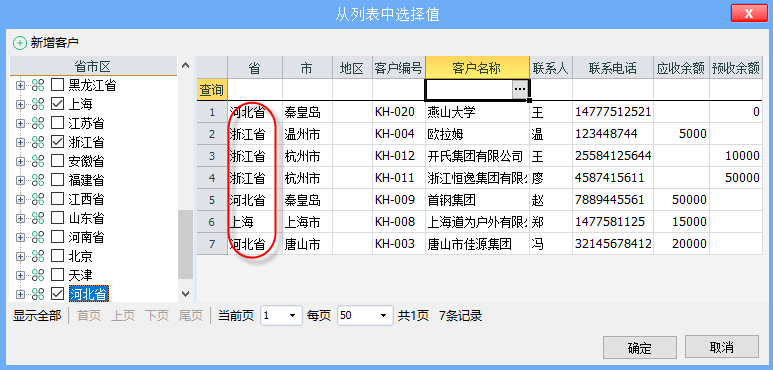Select the 开氏集团有限公司 cell
This screenshot has width=773, height=370.
477,156
